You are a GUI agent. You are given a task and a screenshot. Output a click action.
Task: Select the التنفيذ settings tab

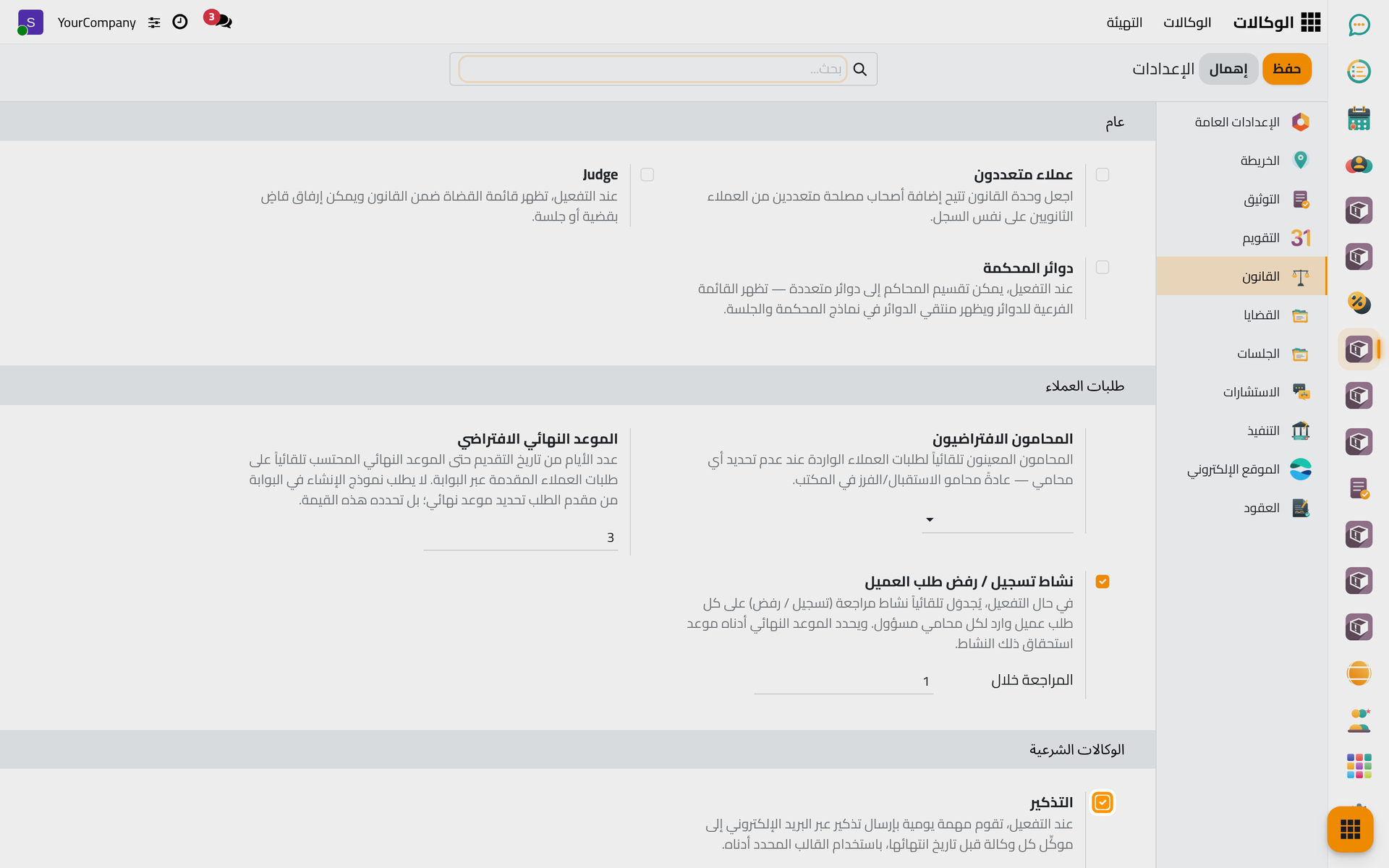coord(1241,430)
